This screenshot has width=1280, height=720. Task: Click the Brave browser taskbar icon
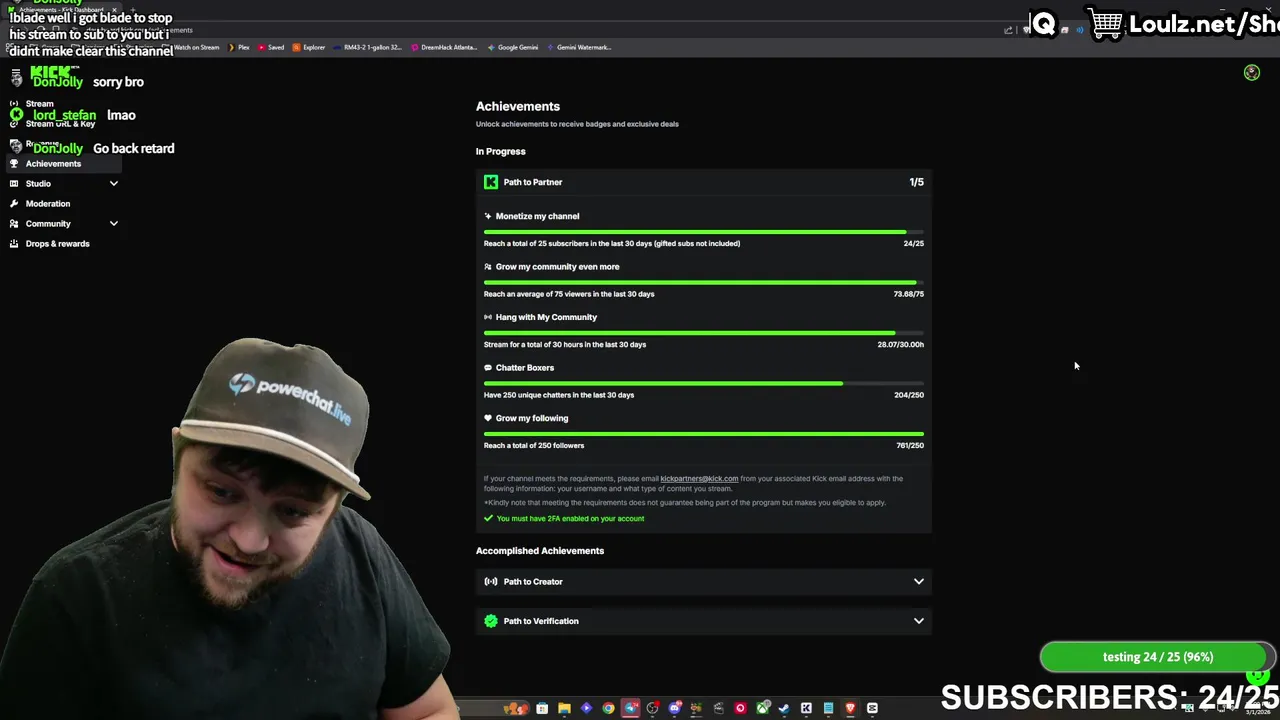point(850,708)
